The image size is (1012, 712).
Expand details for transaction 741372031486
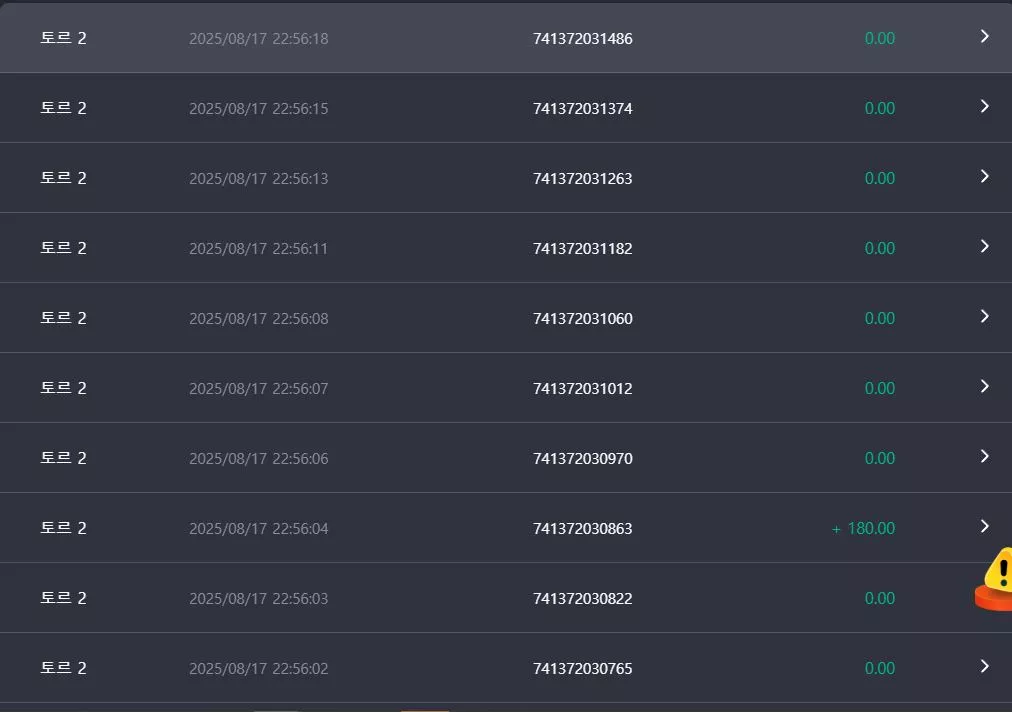(984, 37)
